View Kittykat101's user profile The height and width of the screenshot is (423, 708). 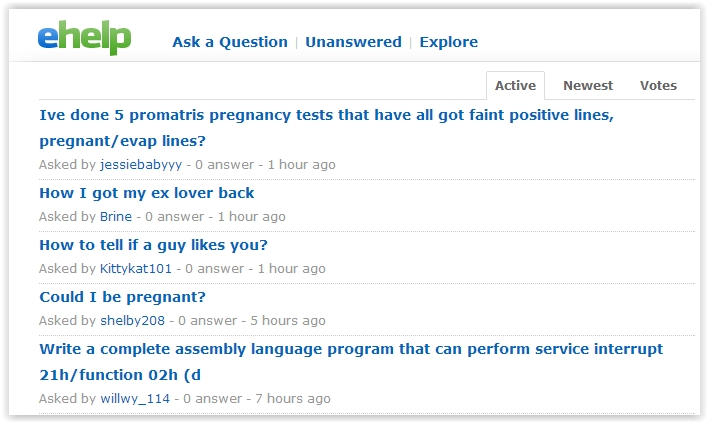click(136, 268)
